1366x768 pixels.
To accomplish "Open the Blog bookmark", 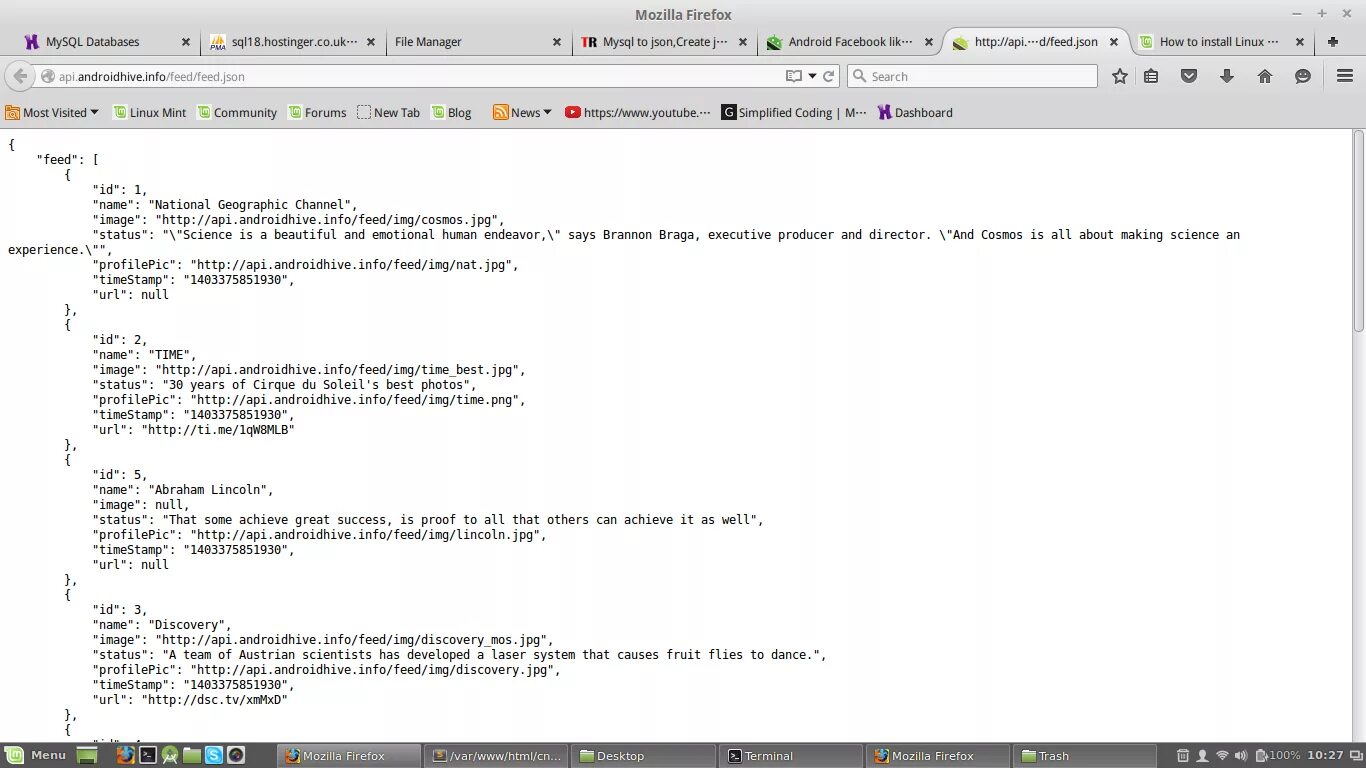I will (x=451, y=113).
